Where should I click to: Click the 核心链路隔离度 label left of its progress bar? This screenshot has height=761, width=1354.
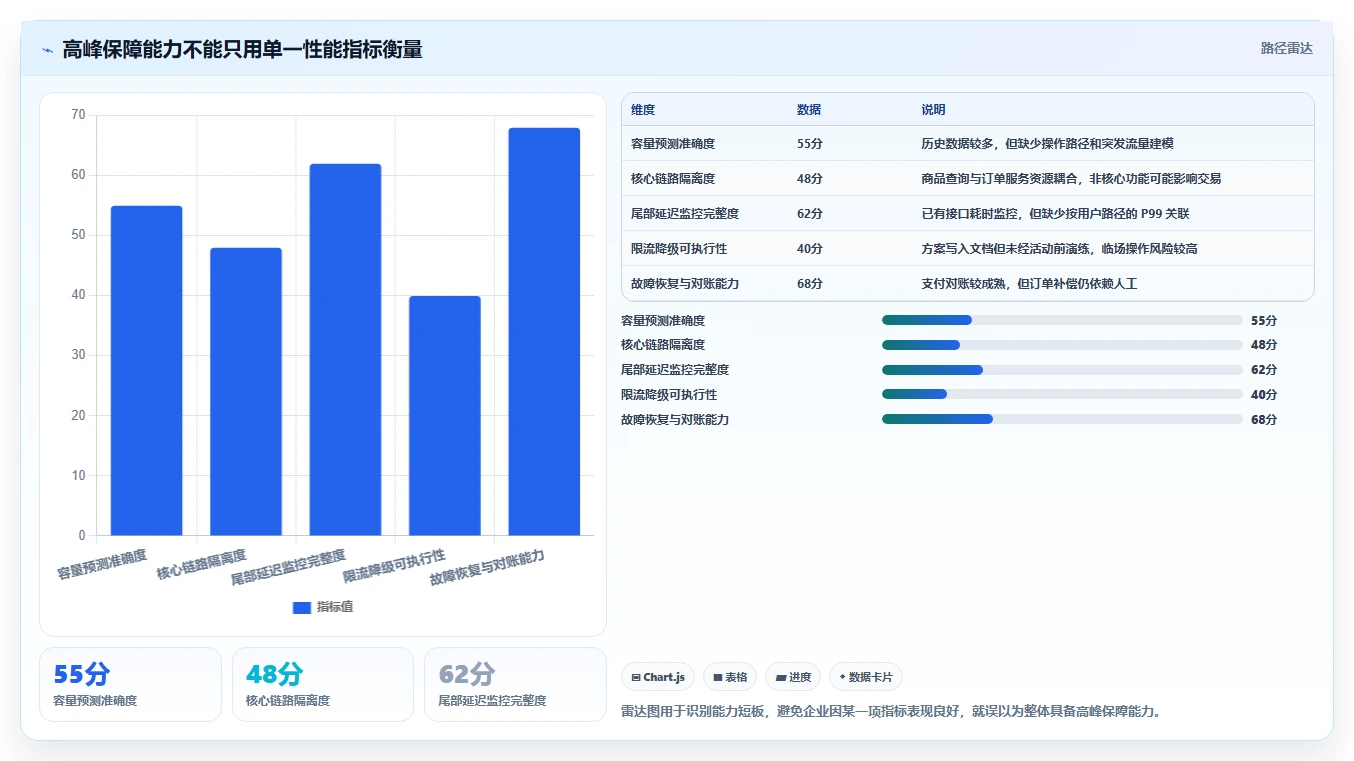[x=663, y=345]
